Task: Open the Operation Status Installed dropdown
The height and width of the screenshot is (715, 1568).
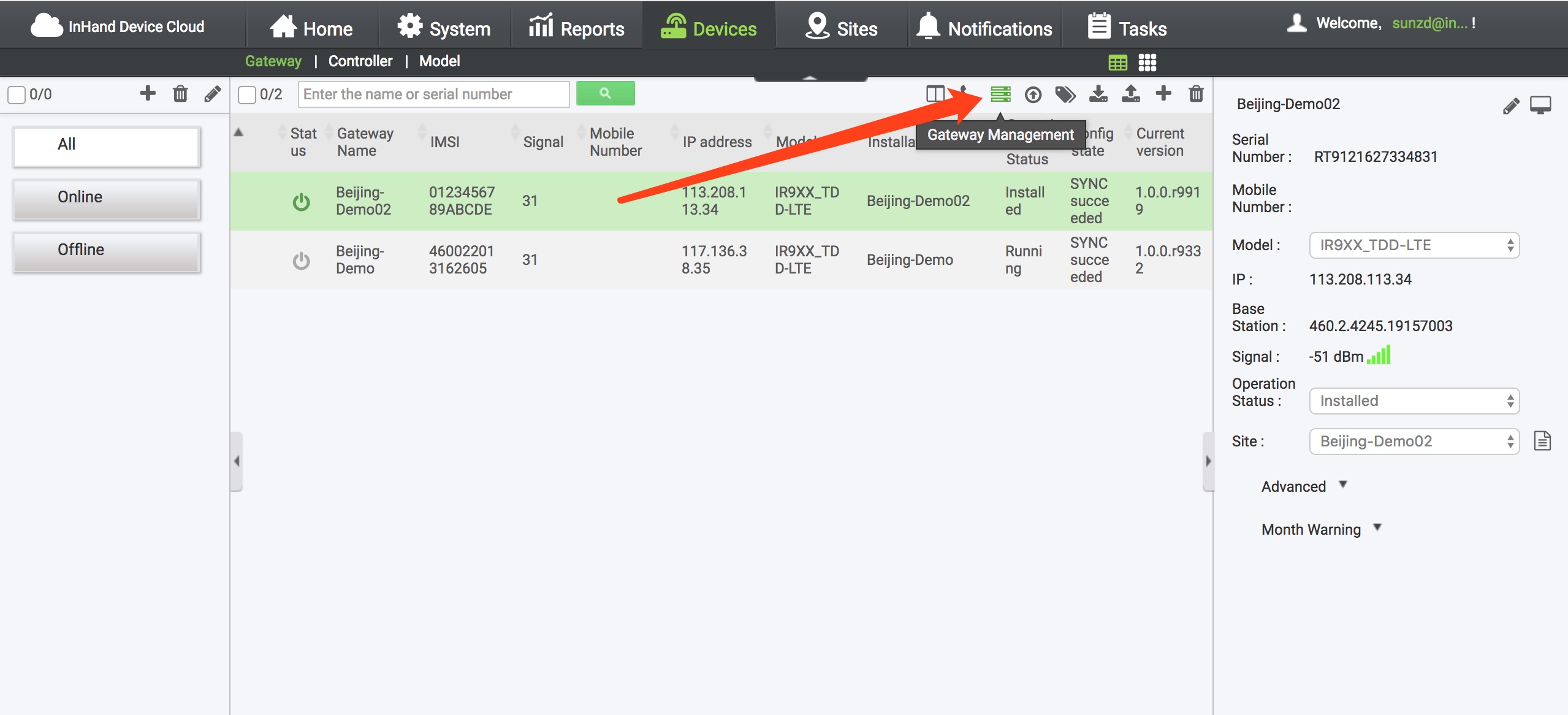Action: [x=1414, y=401]
